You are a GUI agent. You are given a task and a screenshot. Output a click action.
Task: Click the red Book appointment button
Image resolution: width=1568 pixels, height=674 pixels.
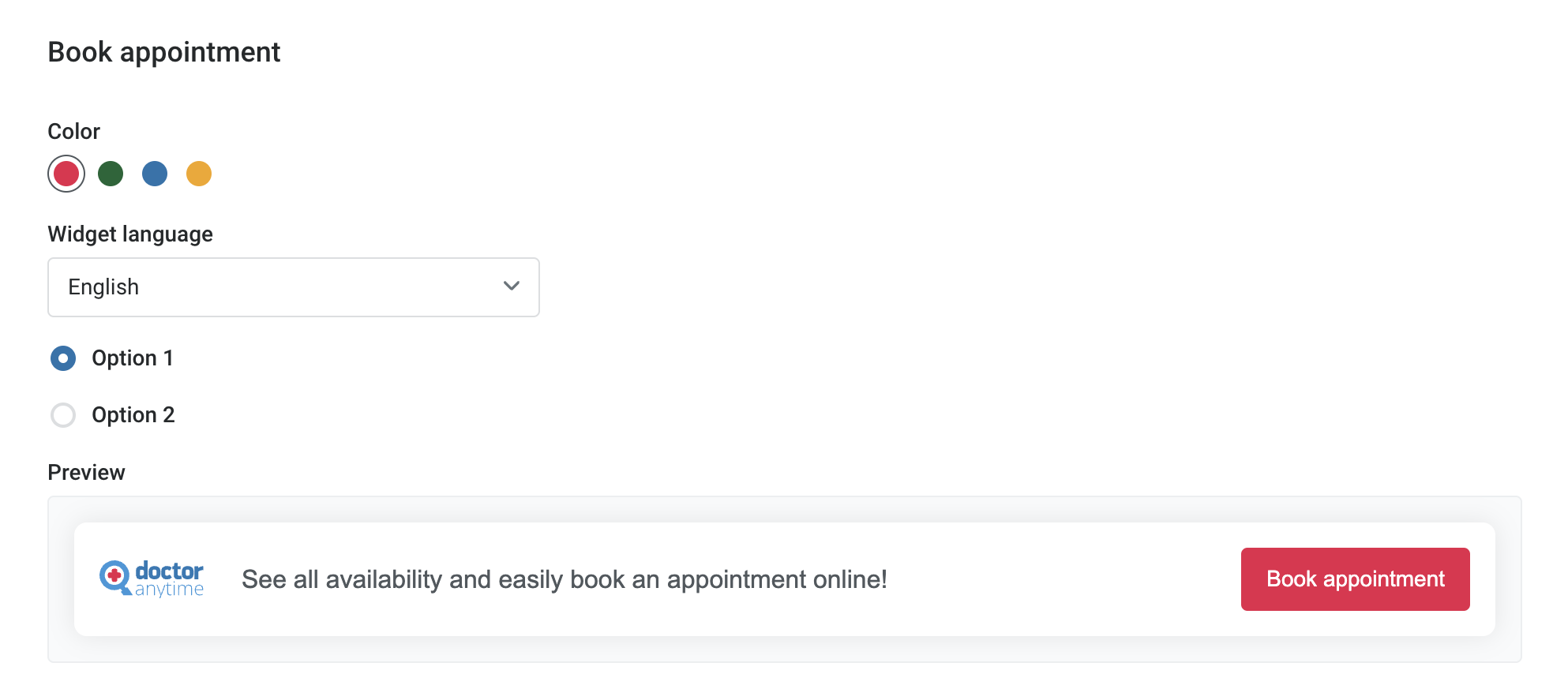click(1356, 579)
